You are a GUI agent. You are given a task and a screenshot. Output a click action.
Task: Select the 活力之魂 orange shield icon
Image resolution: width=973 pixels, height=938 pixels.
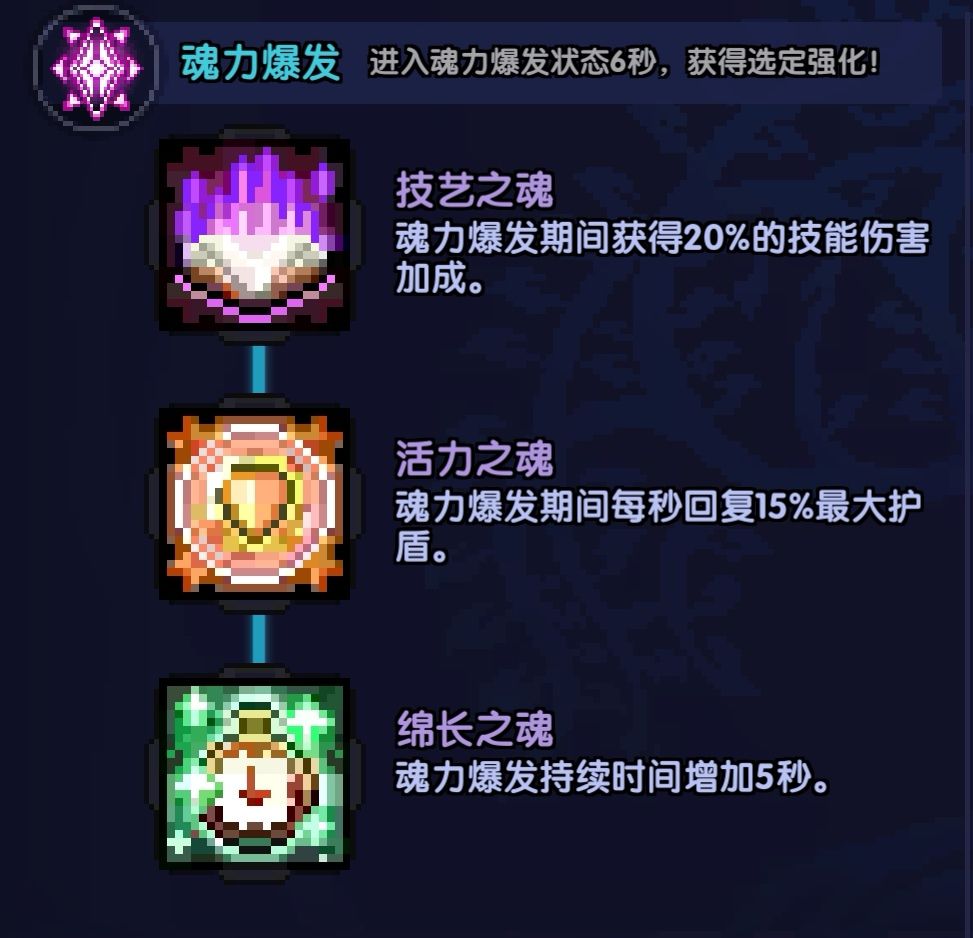tap(254, 504)
